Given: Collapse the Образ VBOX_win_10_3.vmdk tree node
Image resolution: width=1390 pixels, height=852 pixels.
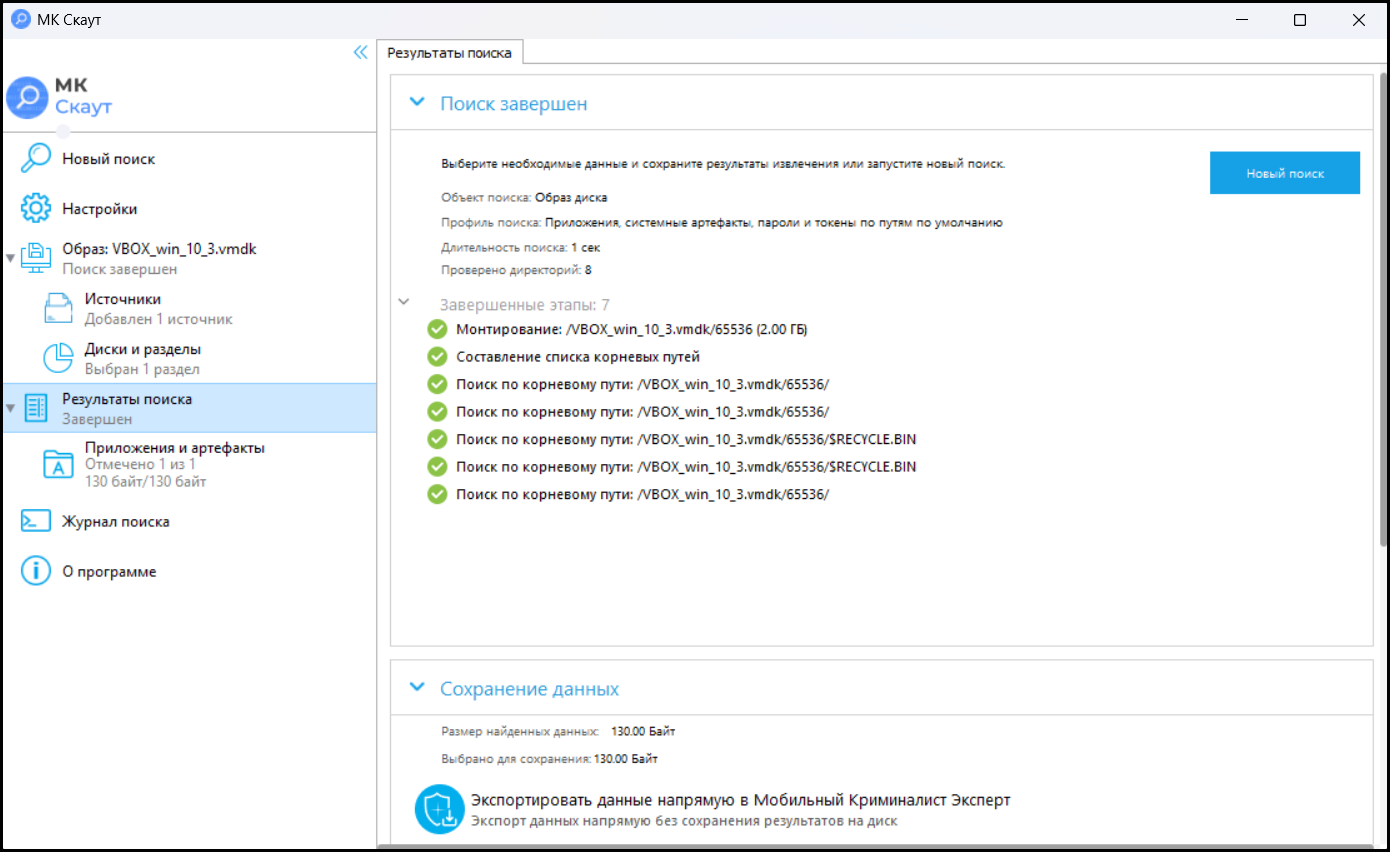Looking at the screenshot, I should tap(10, 259).
